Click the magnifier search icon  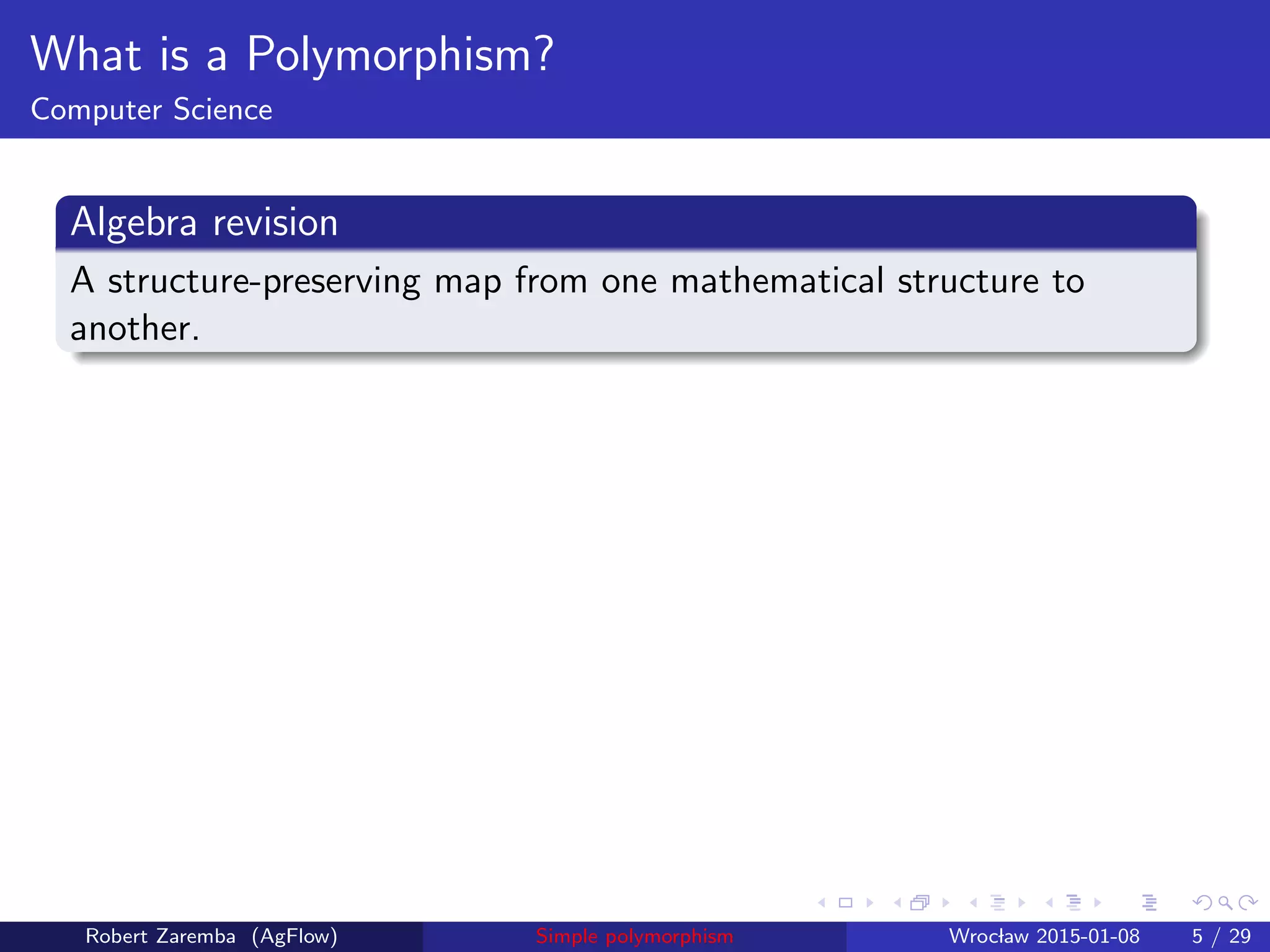pyautogui.click(x=1225, y=903)
